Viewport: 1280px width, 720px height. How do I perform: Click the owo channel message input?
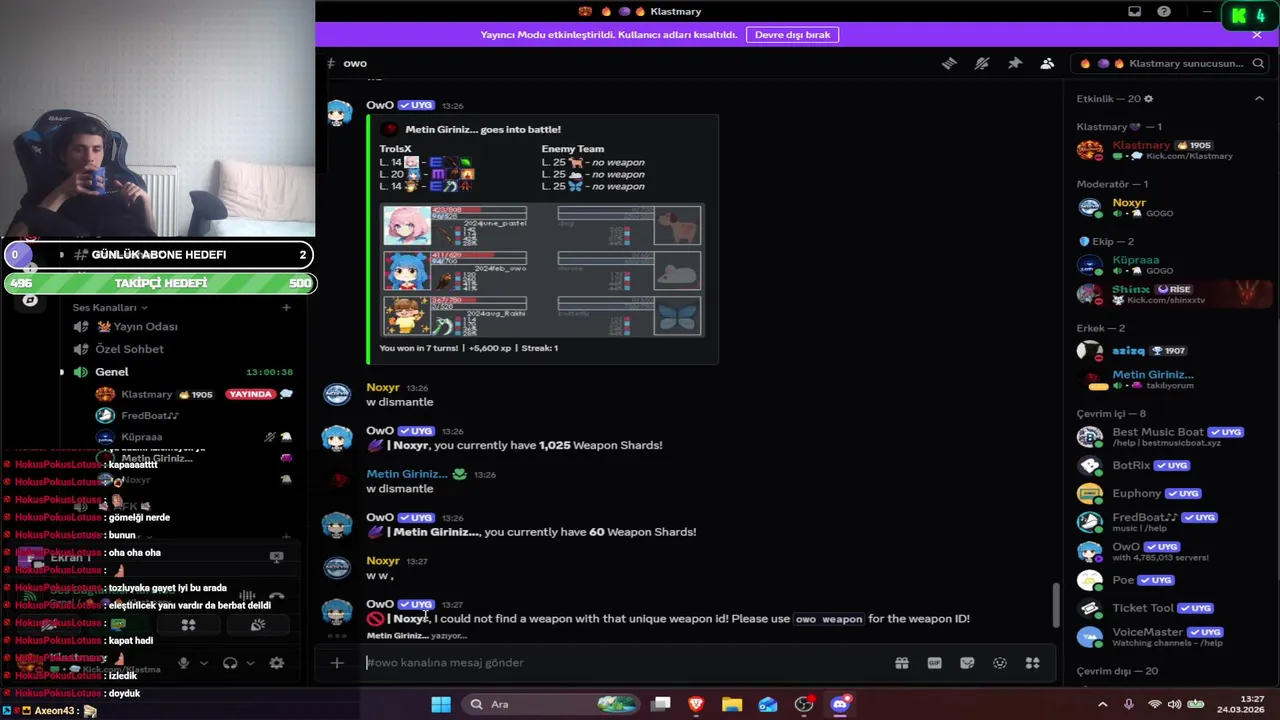[625, 662]
